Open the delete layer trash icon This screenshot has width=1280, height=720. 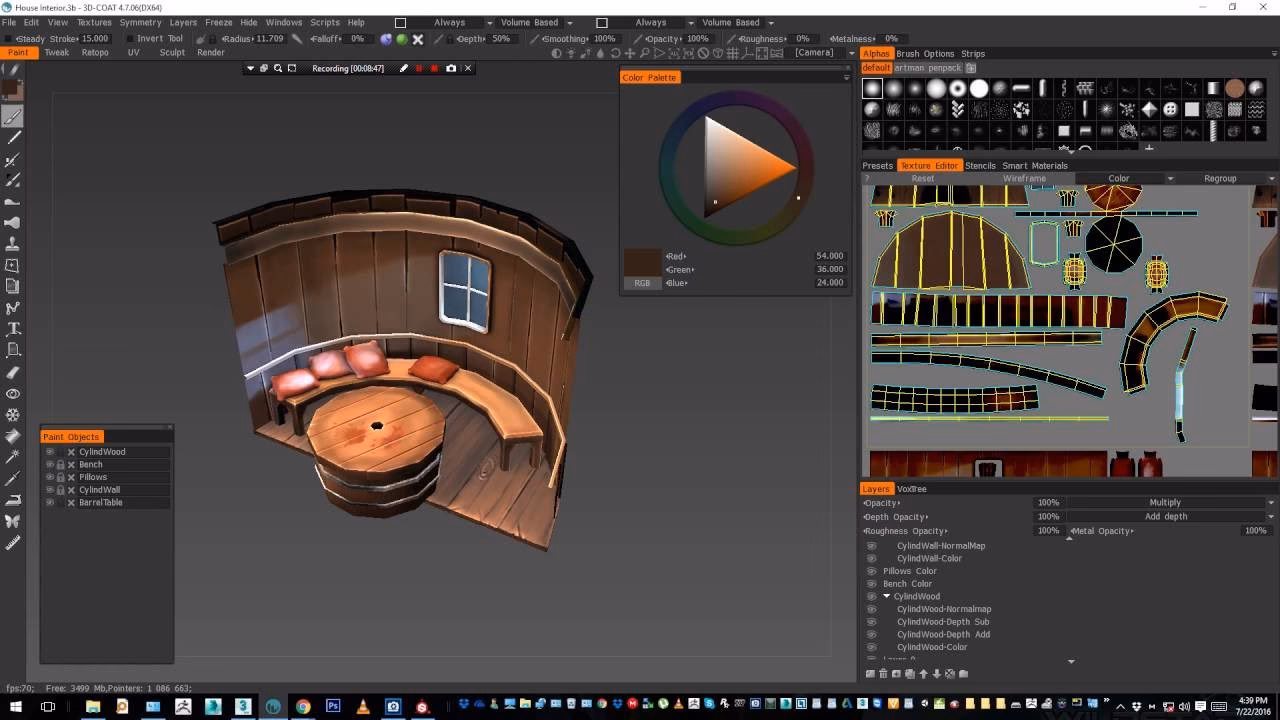coord(883,674)
